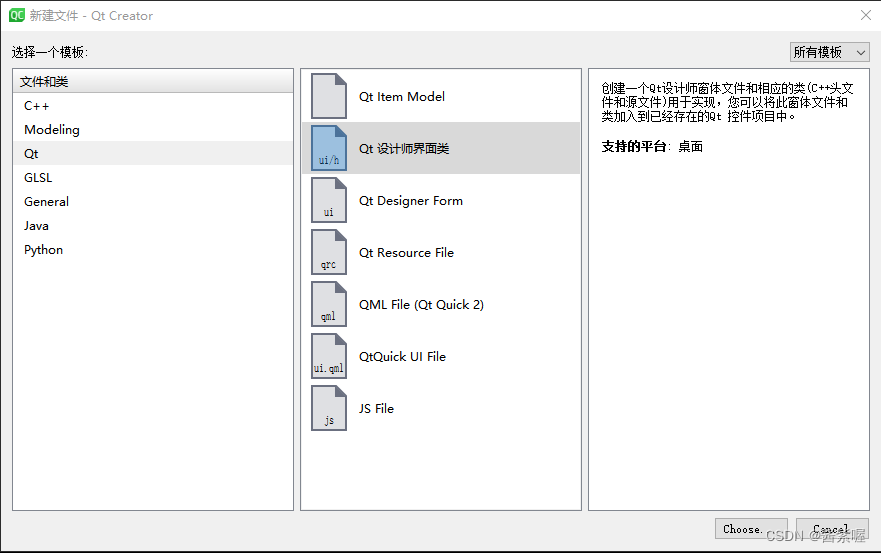Choose the Qt Item Model template label
This screenshot has width=881, height=553.
pos(402,97)
